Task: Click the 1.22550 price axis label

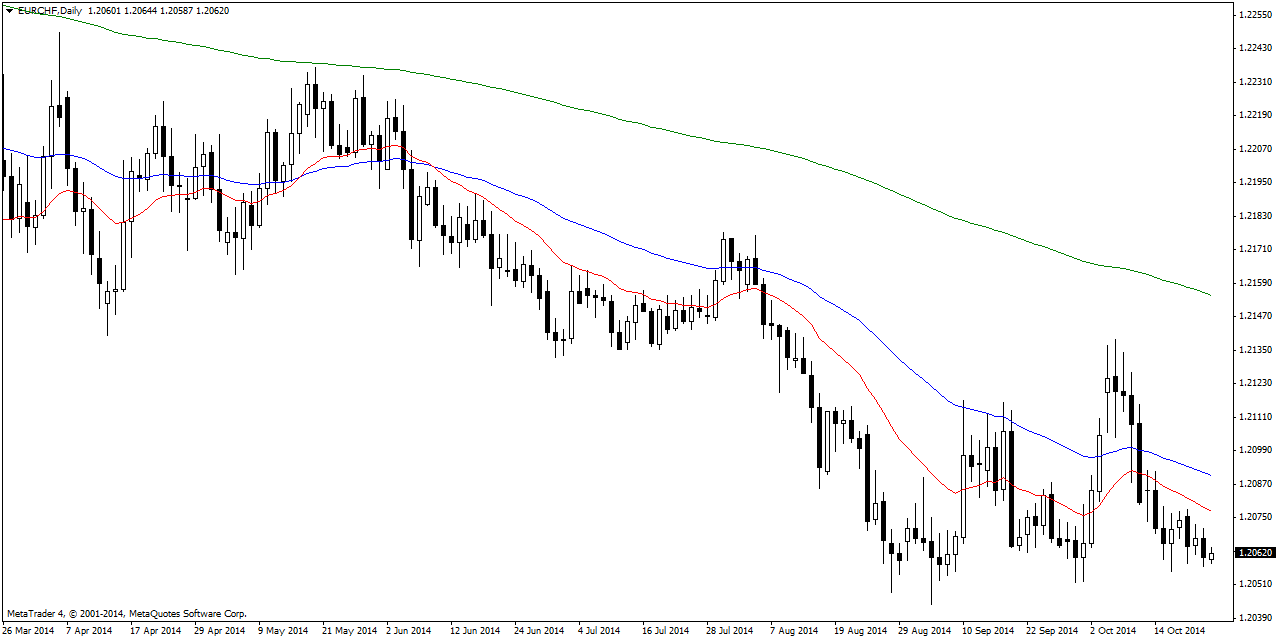Action: click(x=1255, y=15)
